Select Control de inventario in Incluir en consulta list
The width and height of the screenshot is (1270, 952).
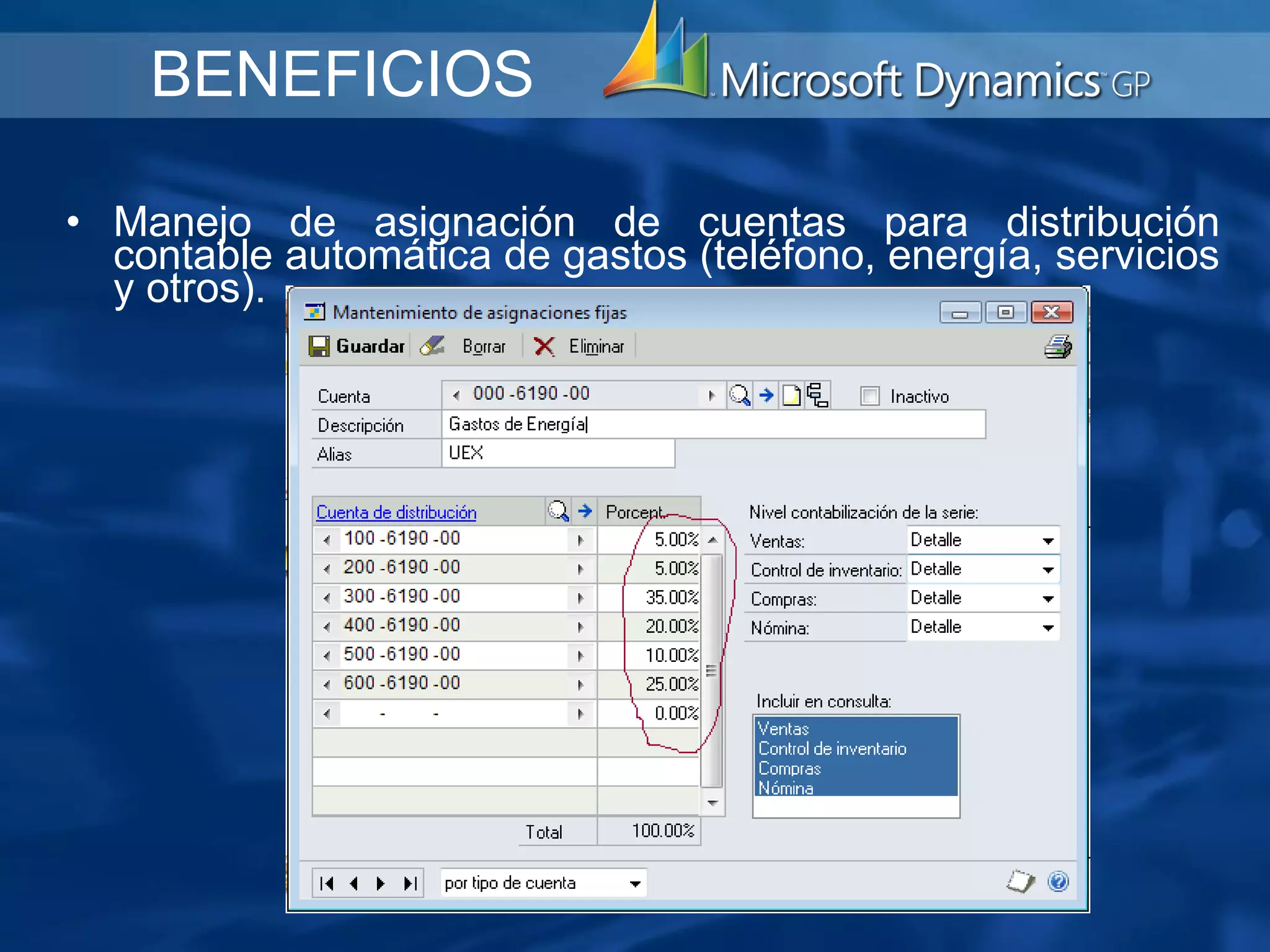[x=856, y=748]
